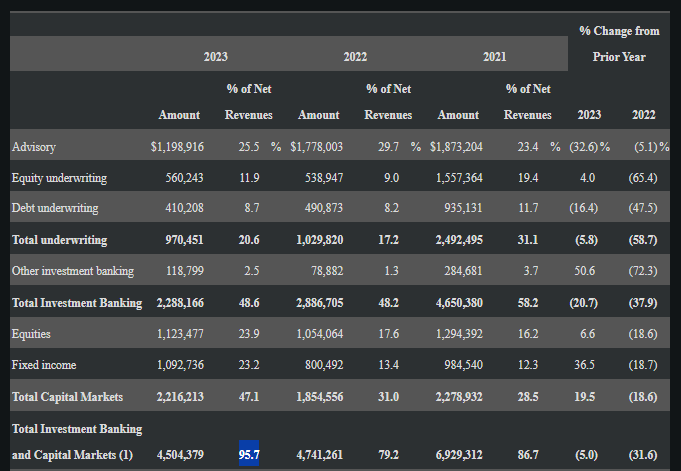Click the 2021 year column header
This screenshot has height=471, width=681.
494,57
